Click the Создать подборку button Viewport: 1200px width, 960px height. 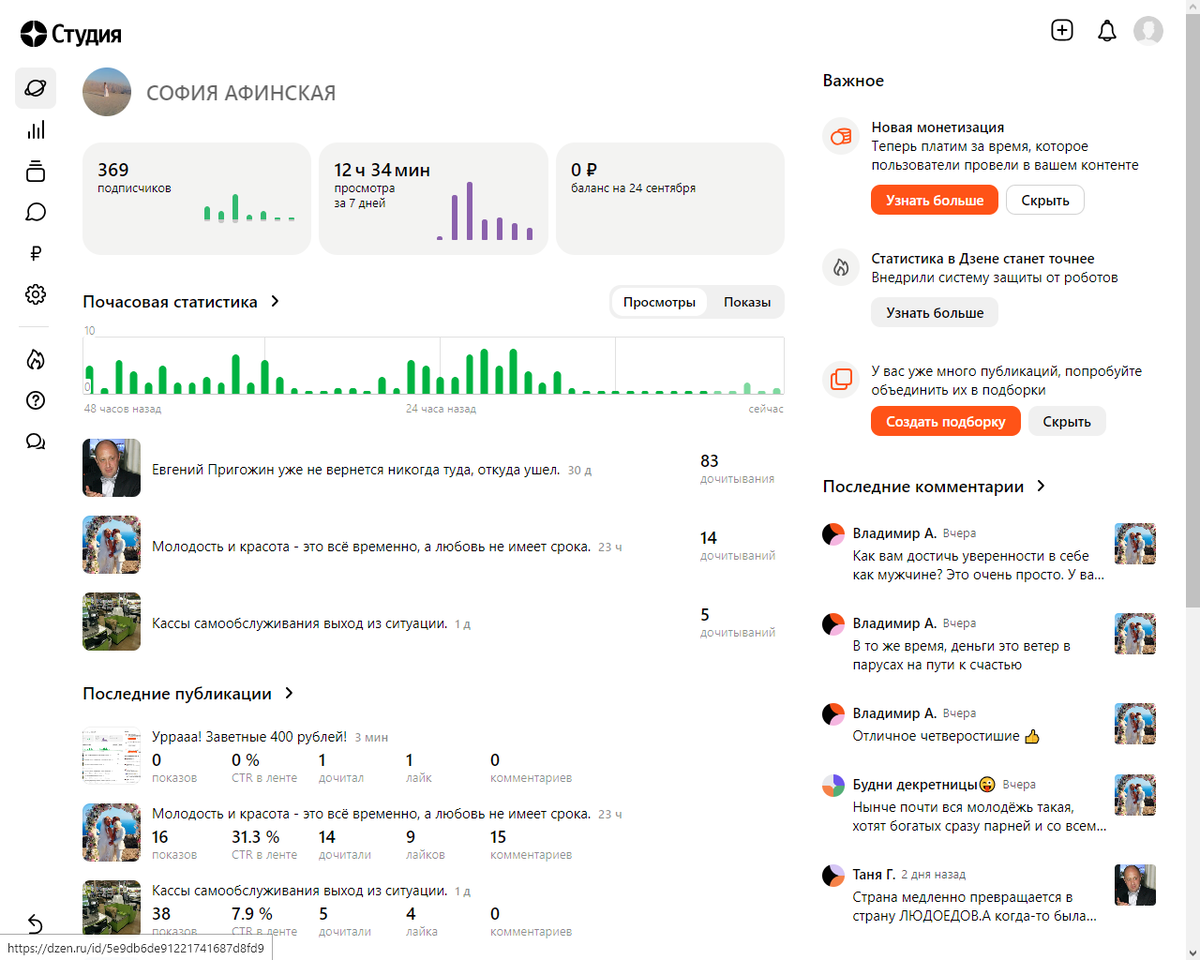point(946,421)
